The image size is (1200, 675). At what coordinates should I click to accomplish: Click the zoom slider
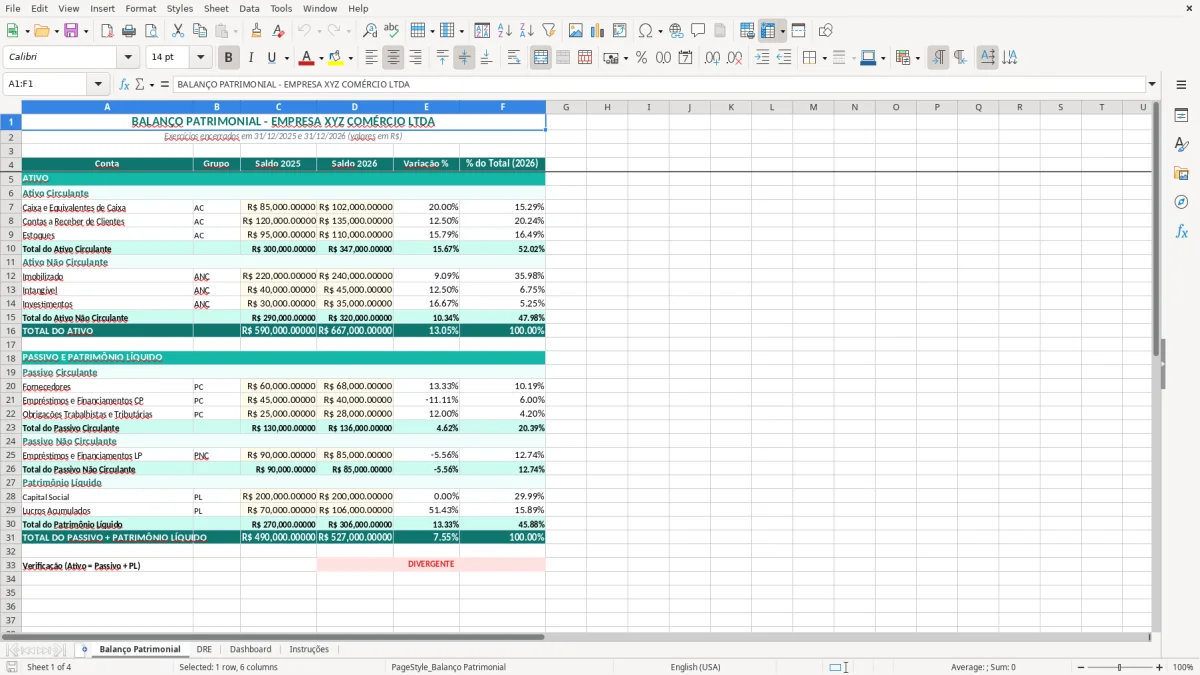pos(1119,667)
